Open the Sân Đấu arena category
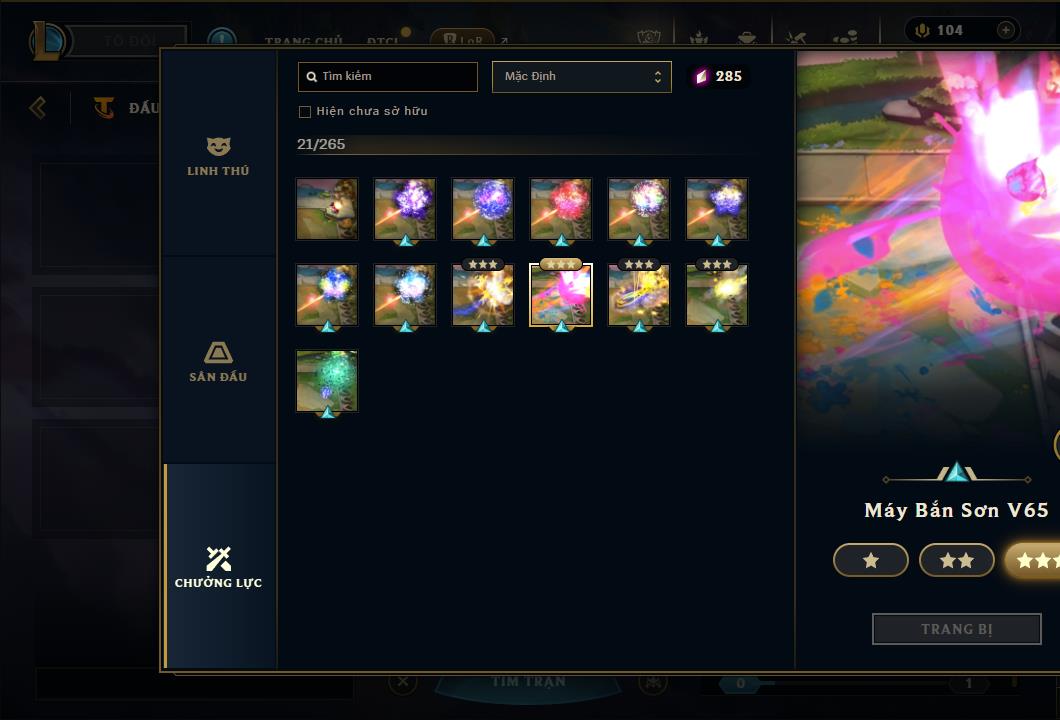1060x720 pixels. 218,362
